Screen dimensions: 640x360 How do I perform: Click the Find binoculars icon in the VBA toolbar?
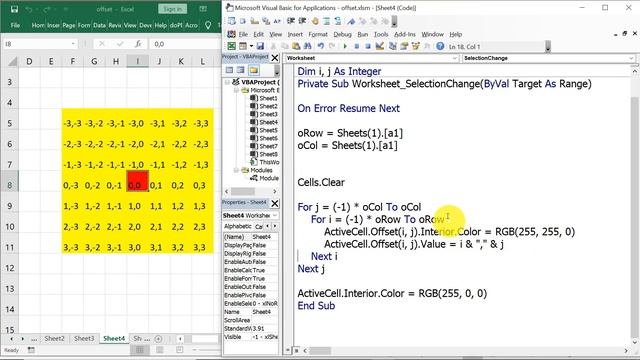308,47
